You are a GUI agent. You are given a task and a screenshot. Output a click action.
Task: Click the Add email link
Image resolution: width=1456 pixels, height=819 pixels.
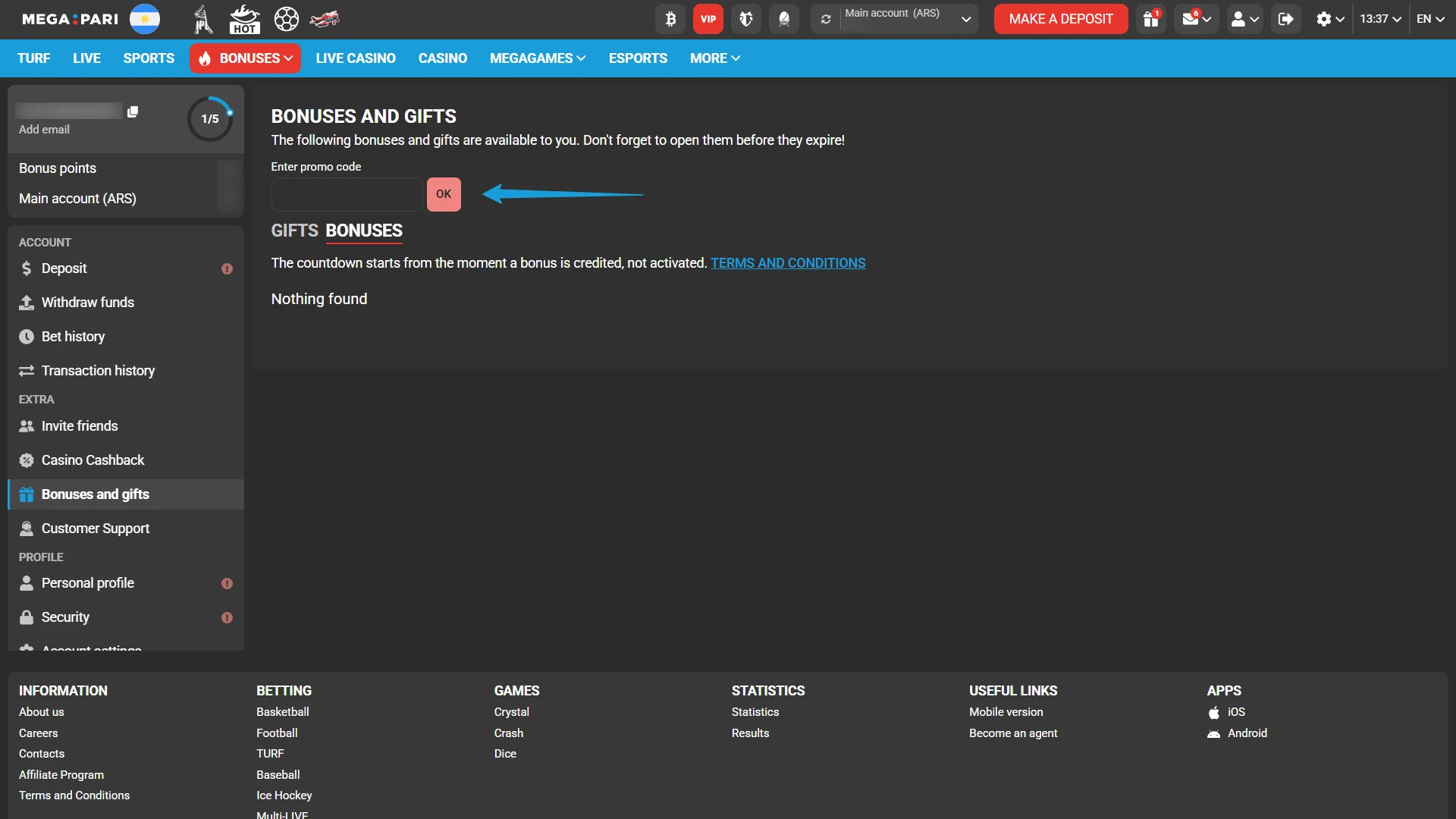(44, 130)
